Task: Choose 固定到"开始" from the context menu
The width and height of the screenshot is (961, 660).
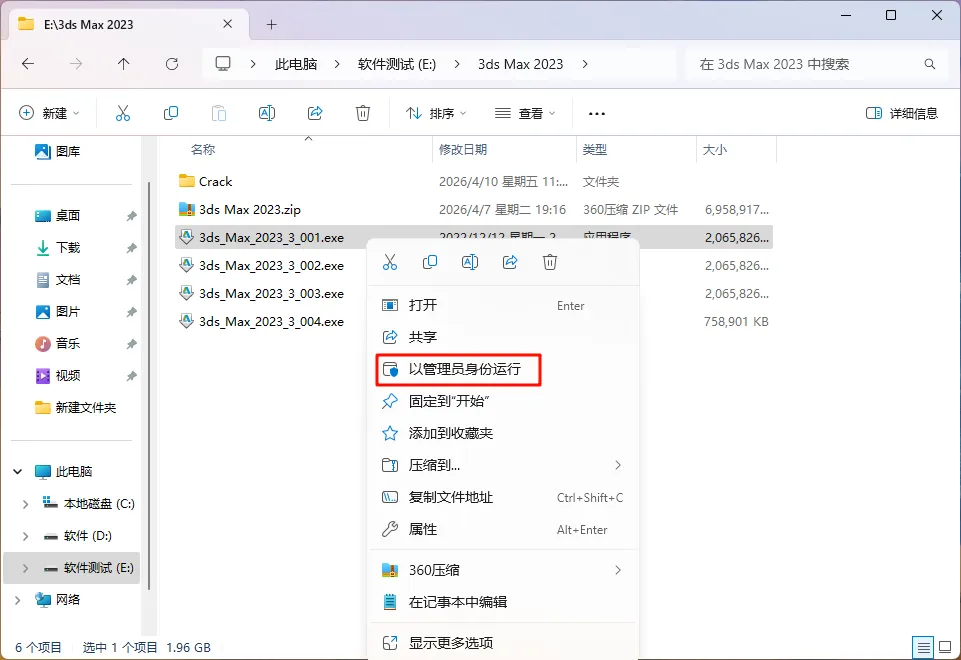Action: click(503, 401)
